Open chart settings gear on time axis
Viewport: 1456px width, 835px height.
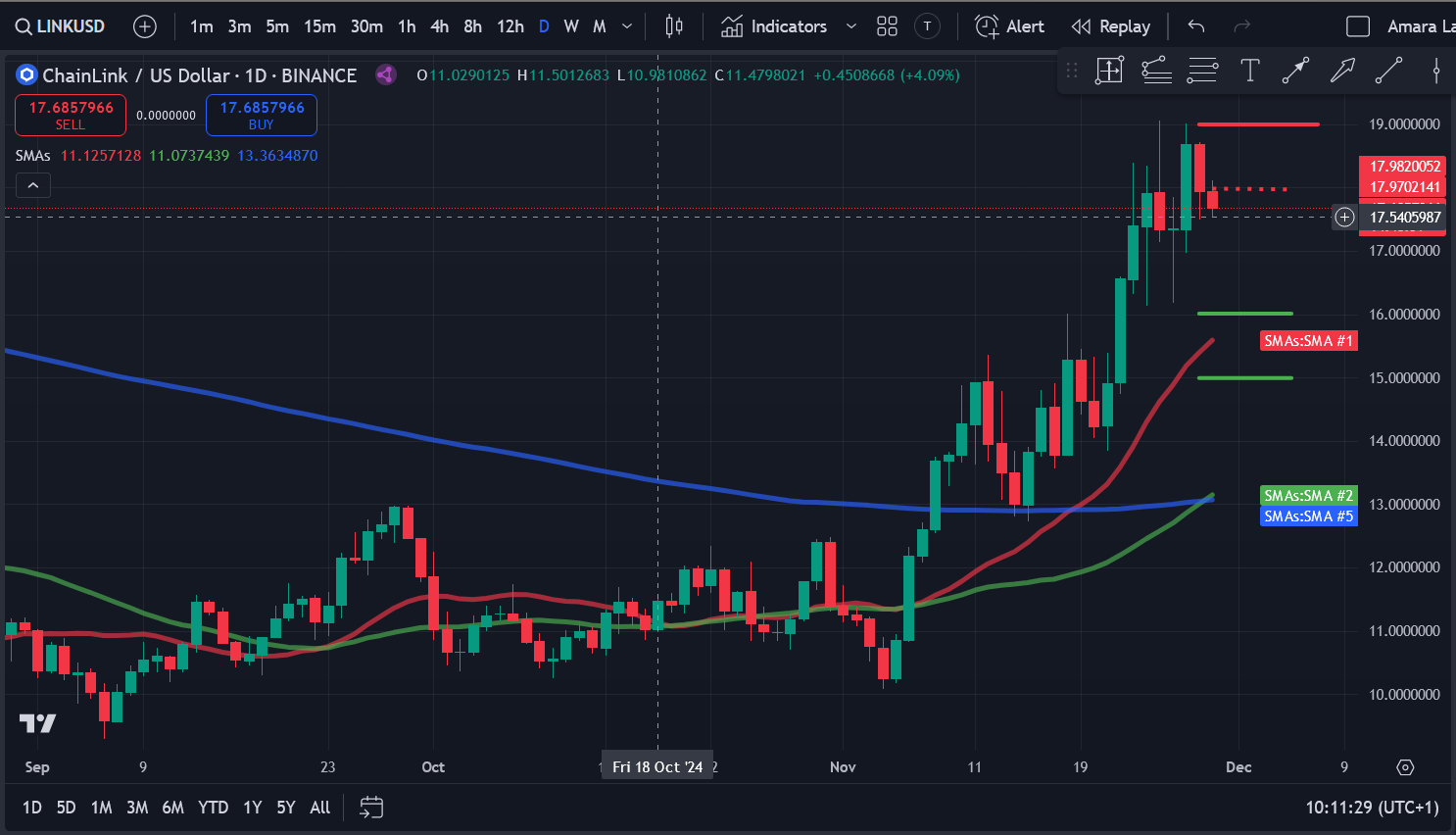tap(1405, 767)
